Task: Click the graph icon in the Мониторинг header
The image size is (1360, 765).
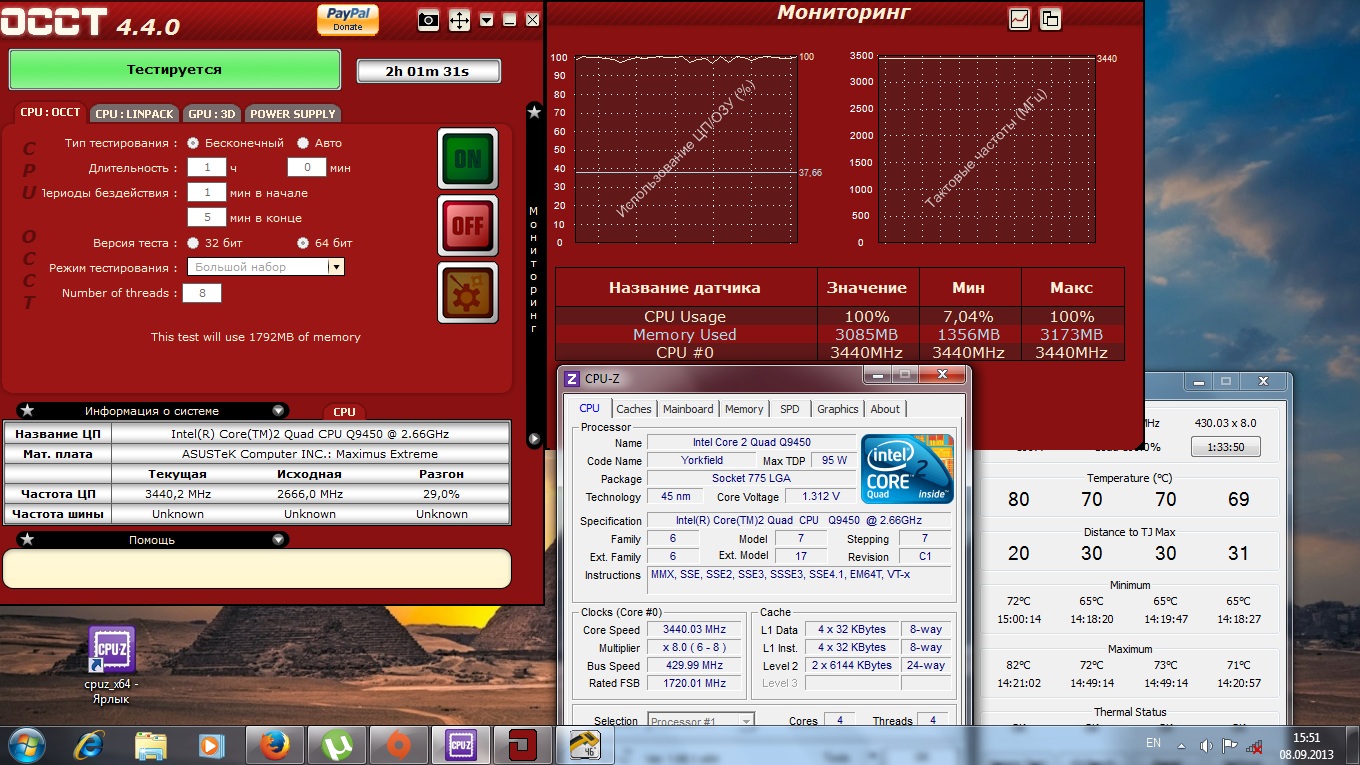Action: [x=1019, y=18]
